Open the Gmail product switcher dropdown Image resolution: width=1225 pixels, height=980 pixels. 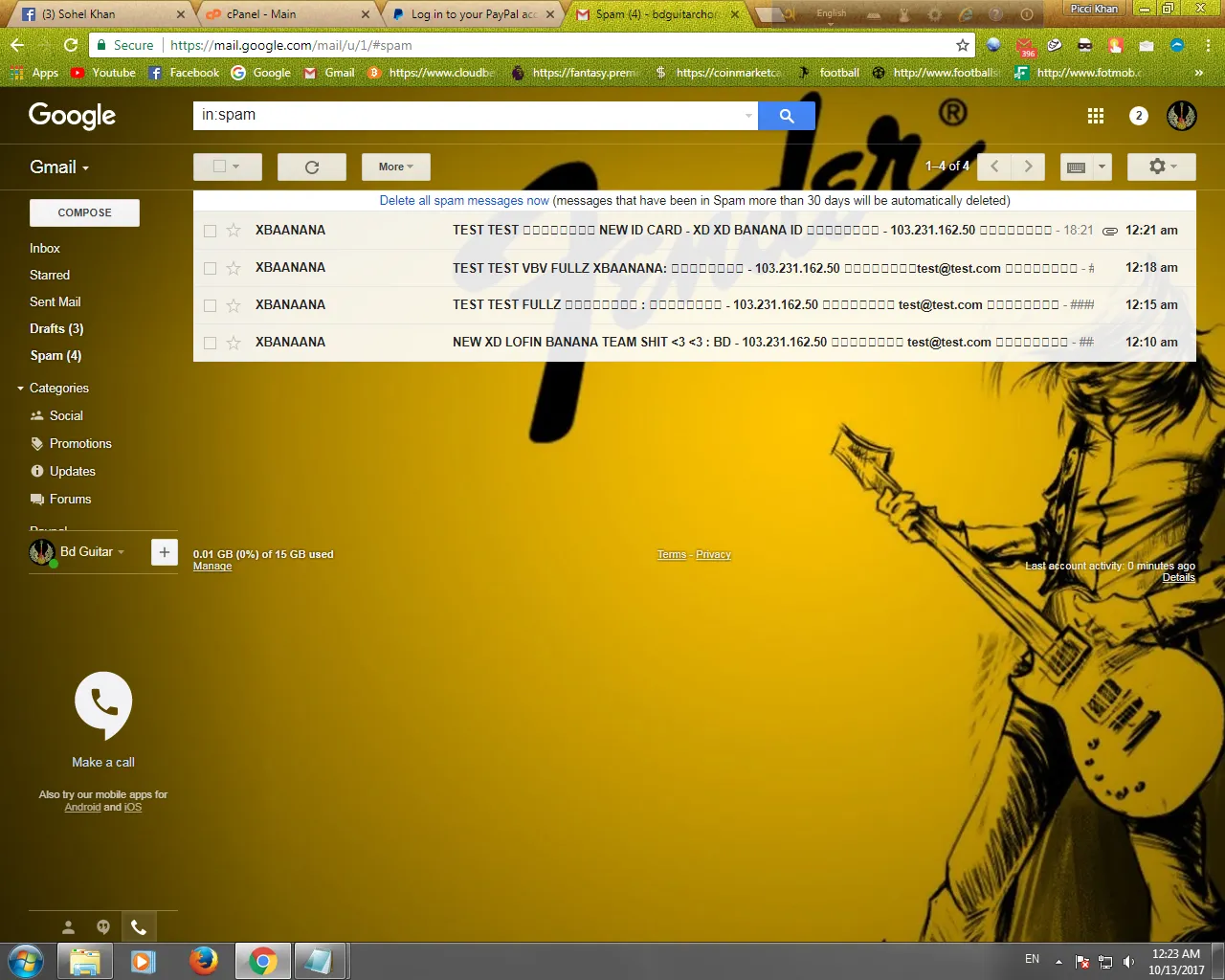coord(59,167)
